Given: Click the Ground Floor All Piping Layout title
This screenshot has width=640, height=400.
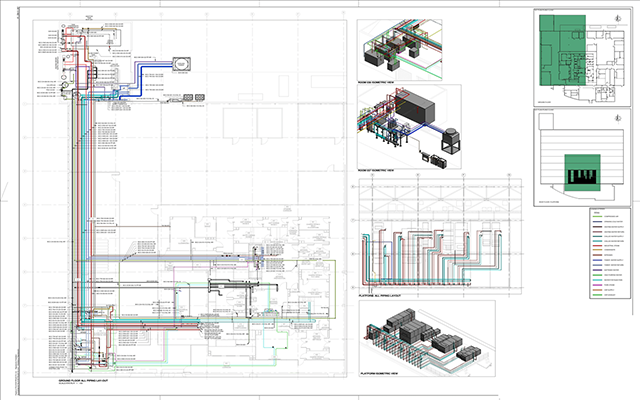Looking at the screenshot, I should 83,380.
